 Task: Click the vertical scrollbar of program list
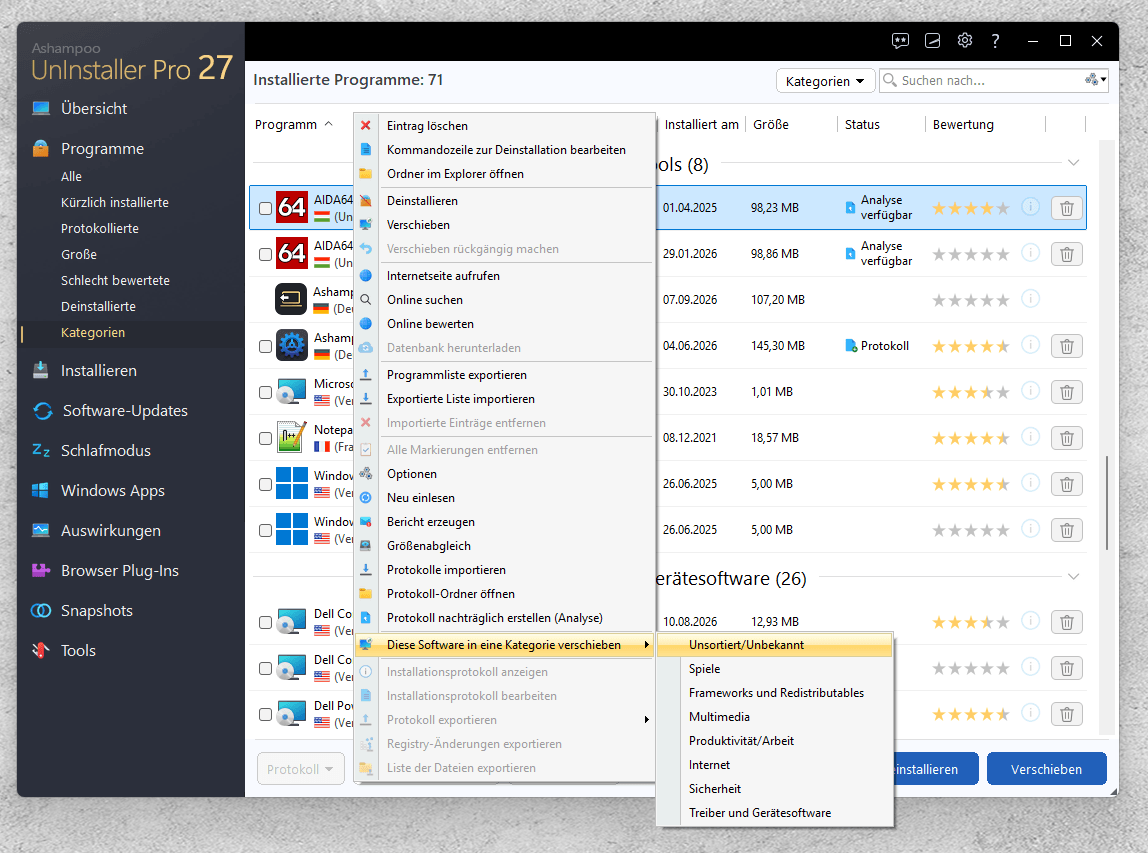(1107, 502)
